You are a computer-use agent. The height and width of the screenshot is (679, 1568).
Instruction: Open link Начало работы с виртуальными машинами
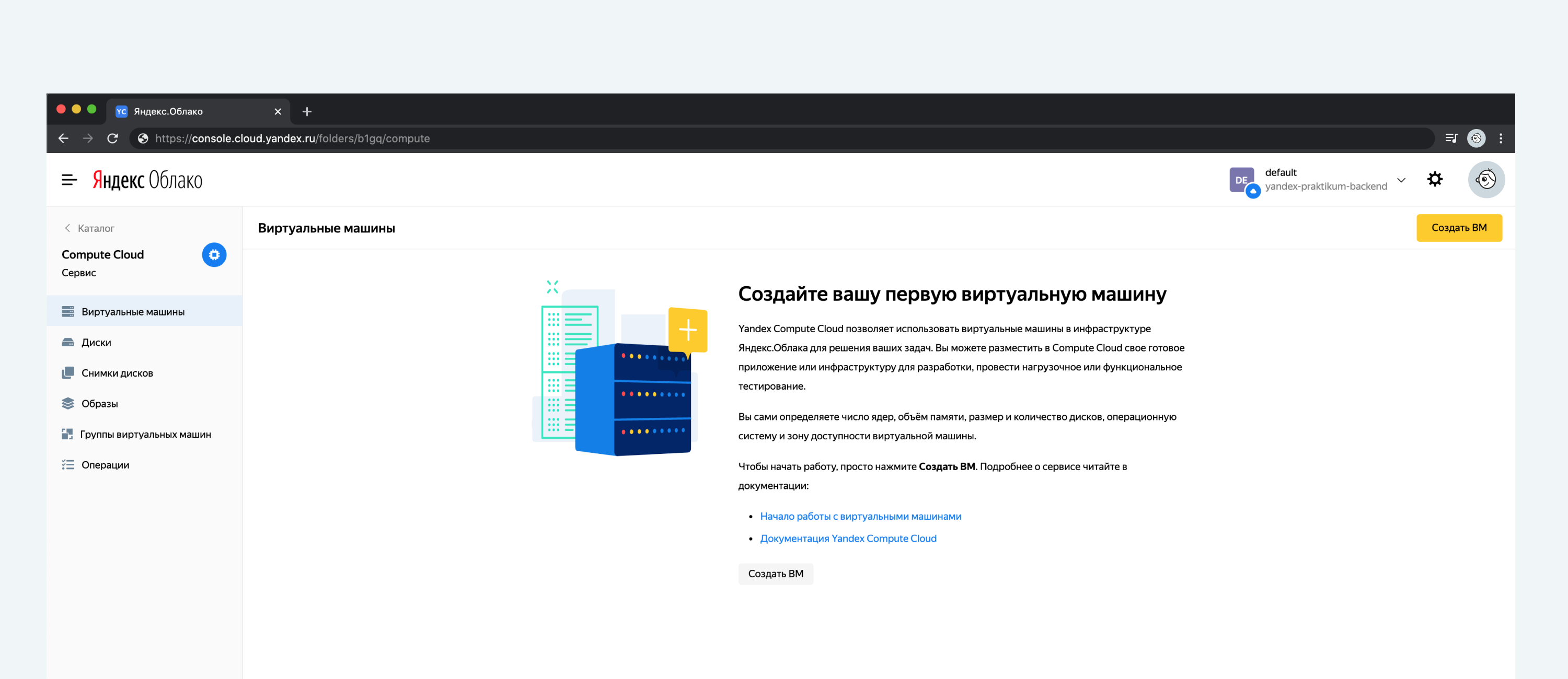click(x=861, y=516)
